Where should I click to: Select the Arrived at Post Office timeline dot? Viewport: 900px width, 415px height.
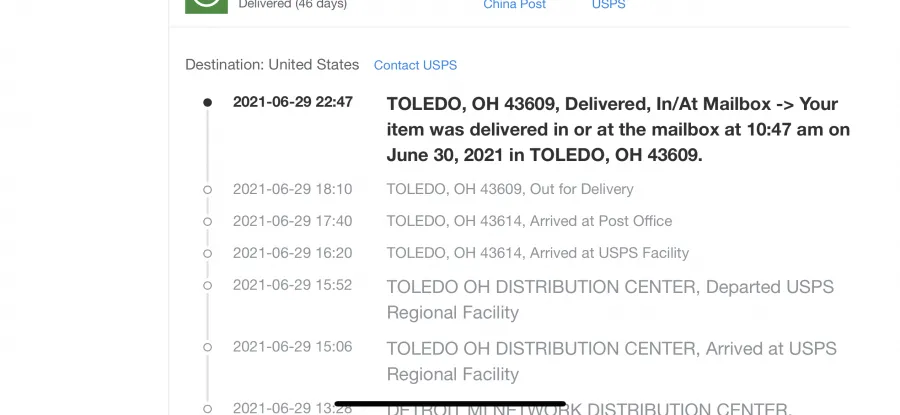(207, 222)
